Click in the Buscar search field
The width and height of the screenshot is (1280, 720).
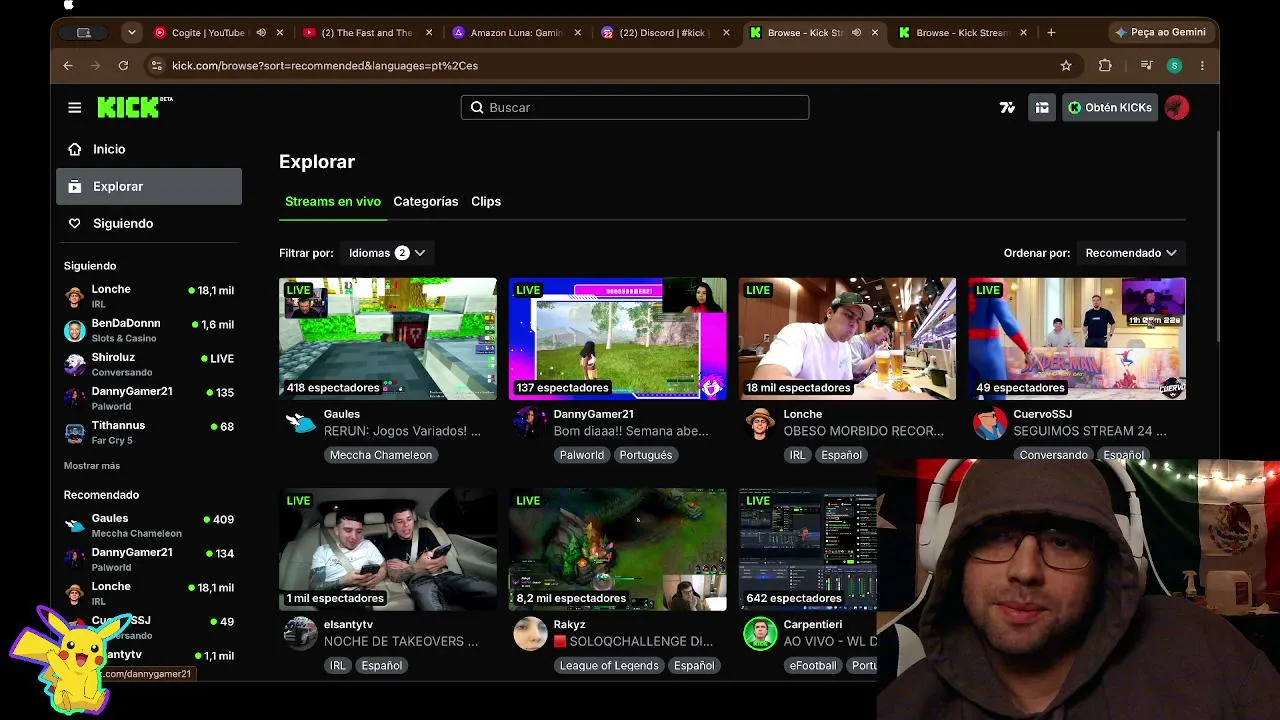[x=635, y=108]
